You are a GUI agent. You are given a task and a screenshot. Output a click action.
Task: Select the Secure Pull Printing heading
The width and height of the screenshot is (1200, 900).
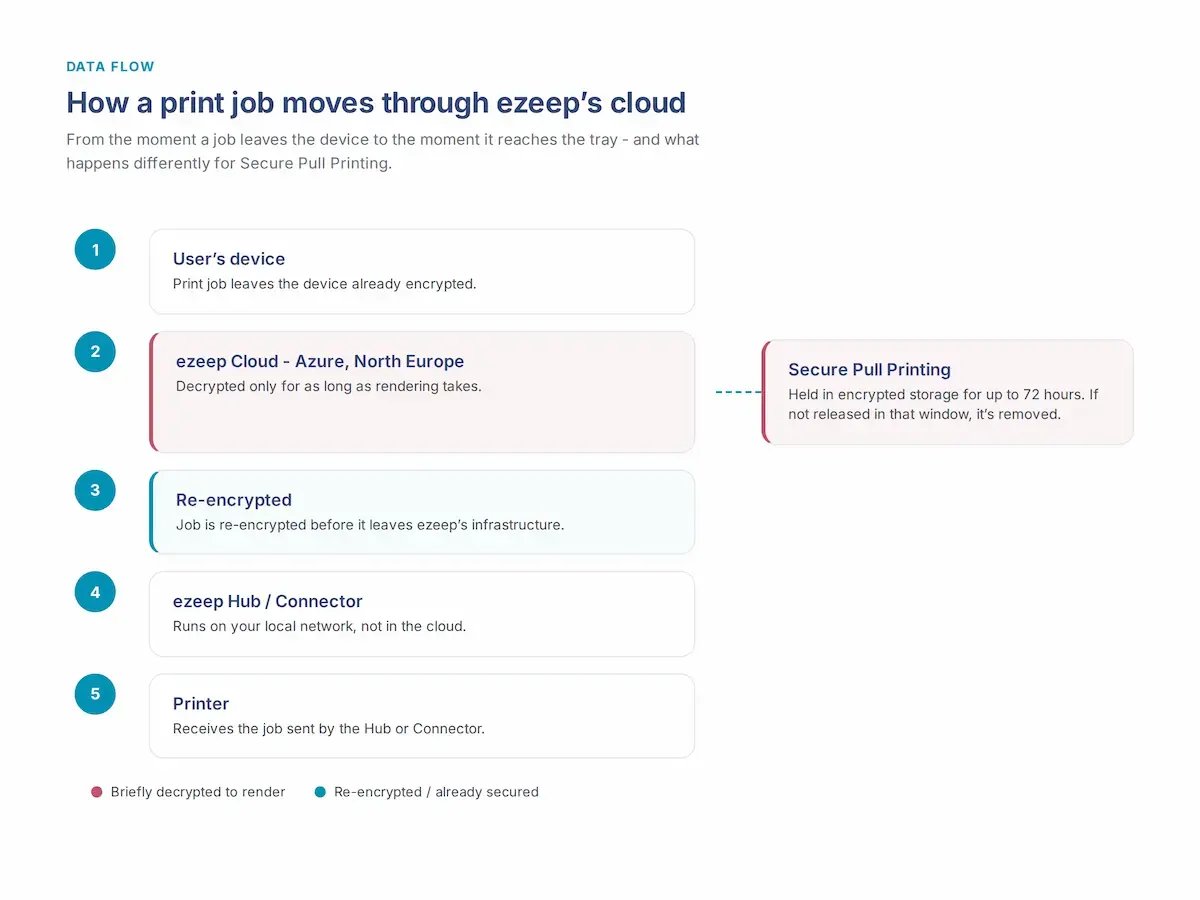869,370
